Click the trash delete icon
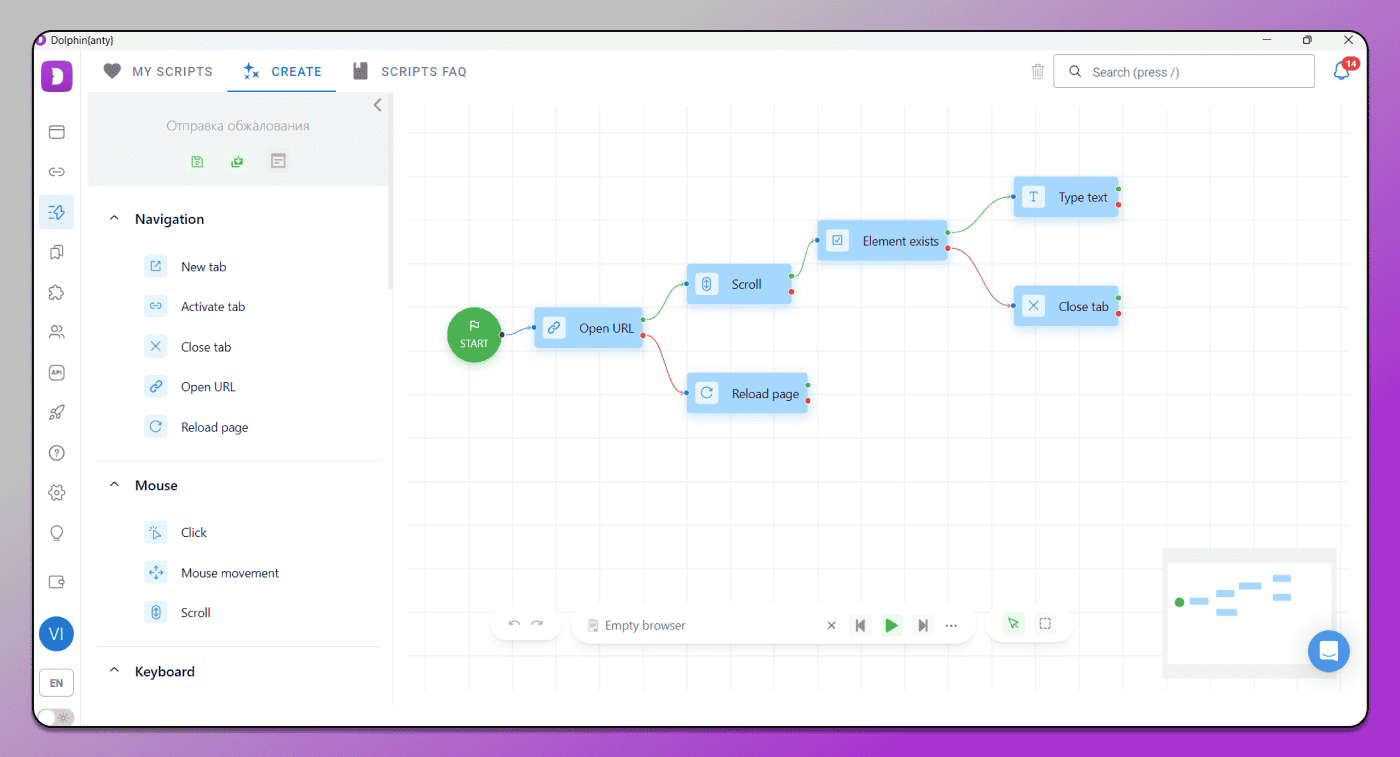 pos(1038,71)
